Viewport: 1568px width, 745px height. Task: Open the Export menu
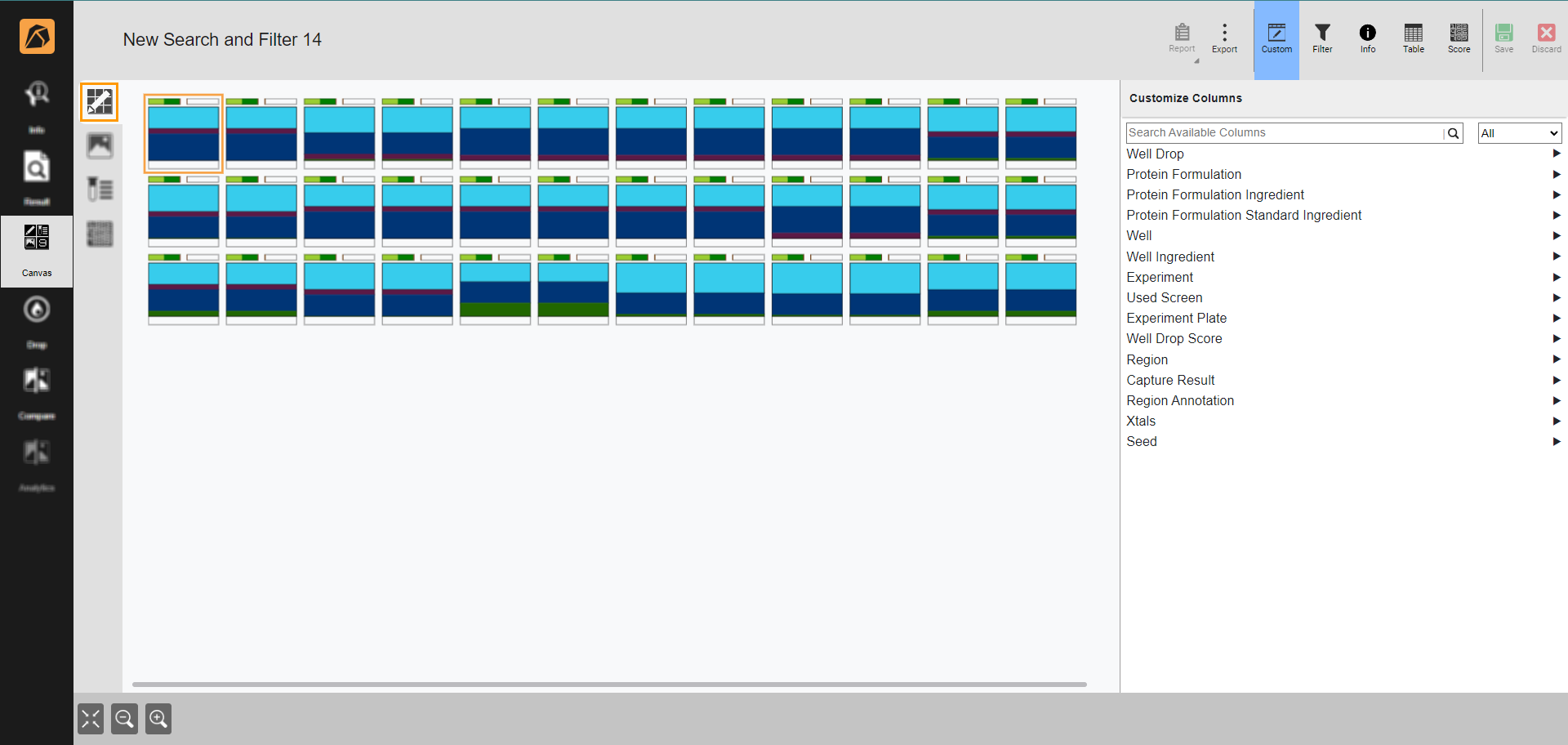[1224, 37]
